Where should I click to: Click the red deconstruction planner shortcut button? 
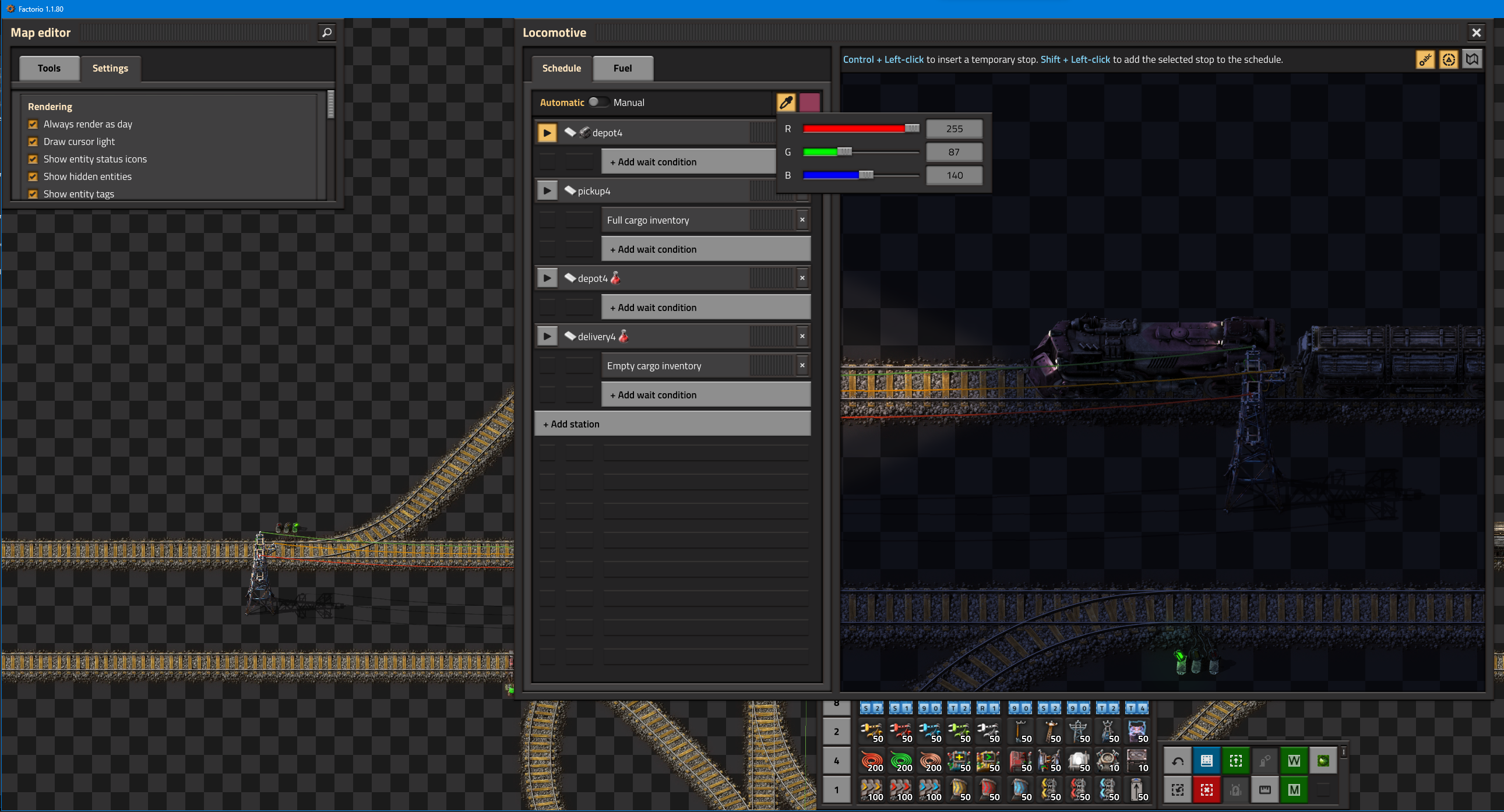click(1207, 790)
